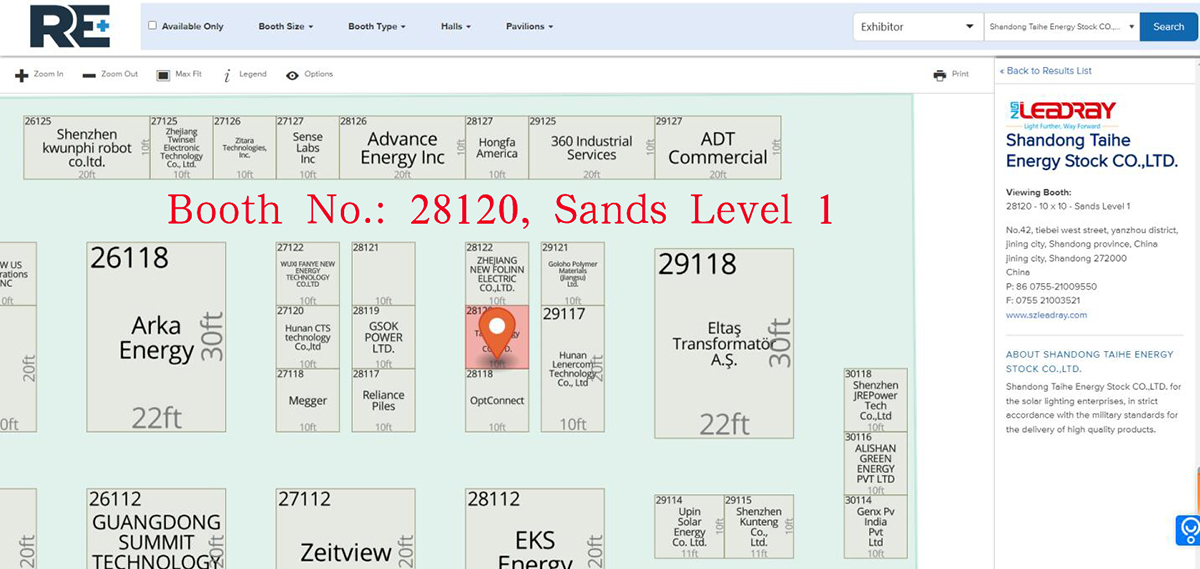Print the floor plan
The width and height of the screenshot is (1200, 569).
951,74
